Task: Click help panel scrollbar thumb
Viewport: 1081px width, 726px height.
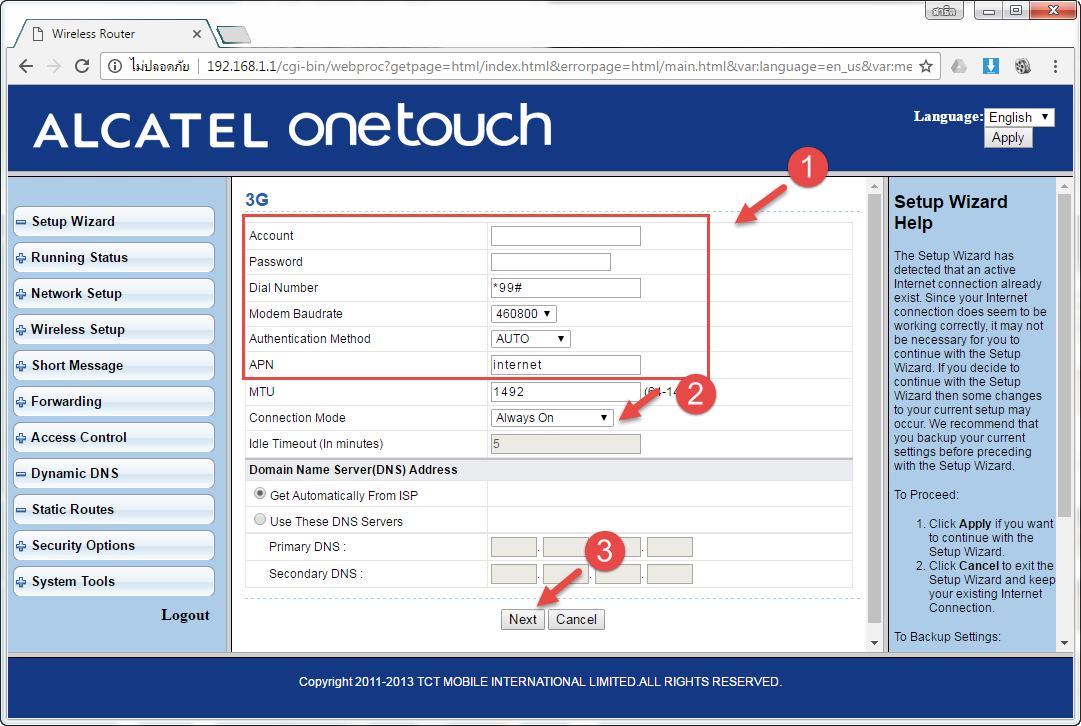Action: pyautogui.click(x=1064, y=355)
